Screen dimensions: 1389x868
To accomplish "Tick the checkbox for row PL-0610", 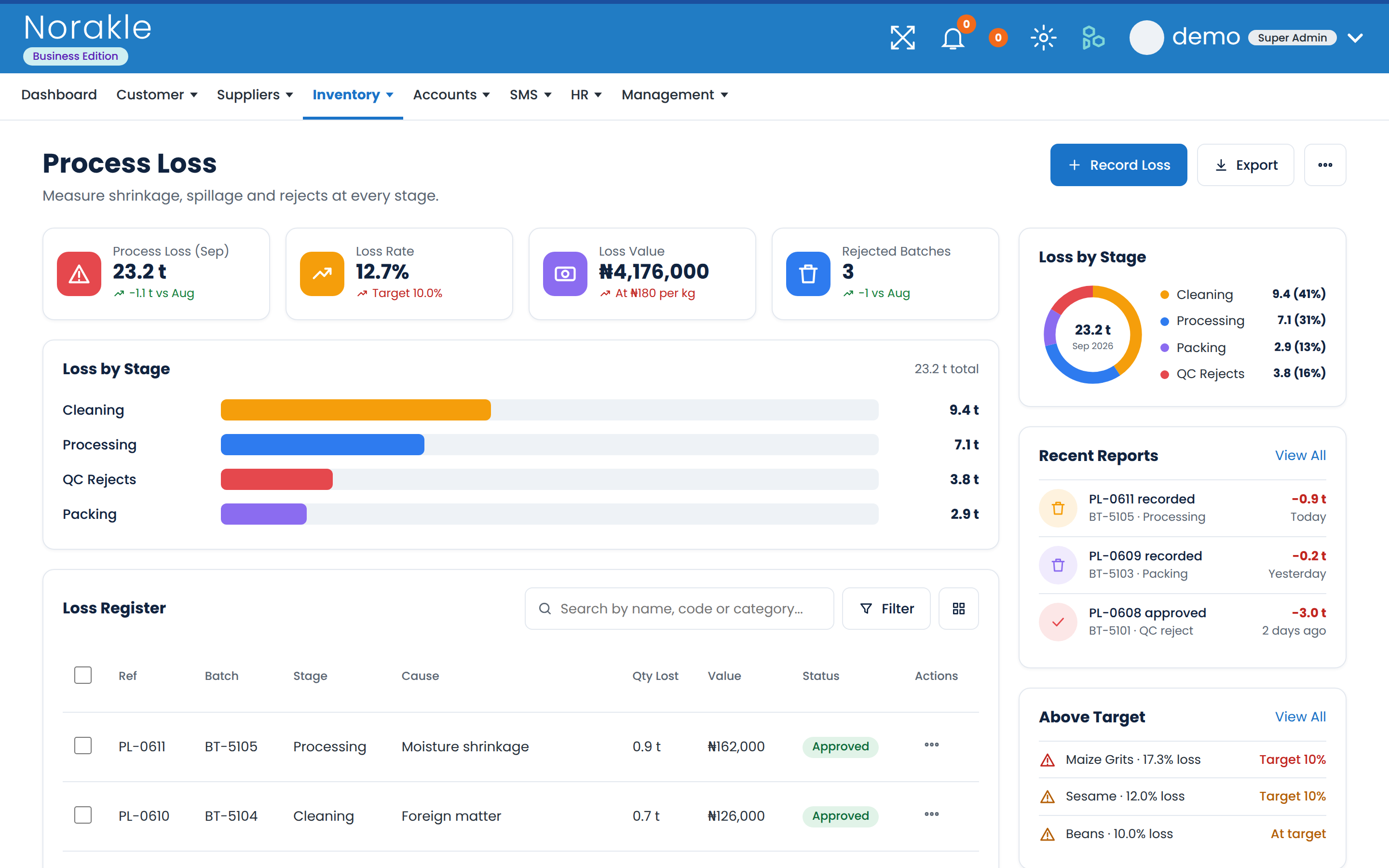I will coord(82,815).
